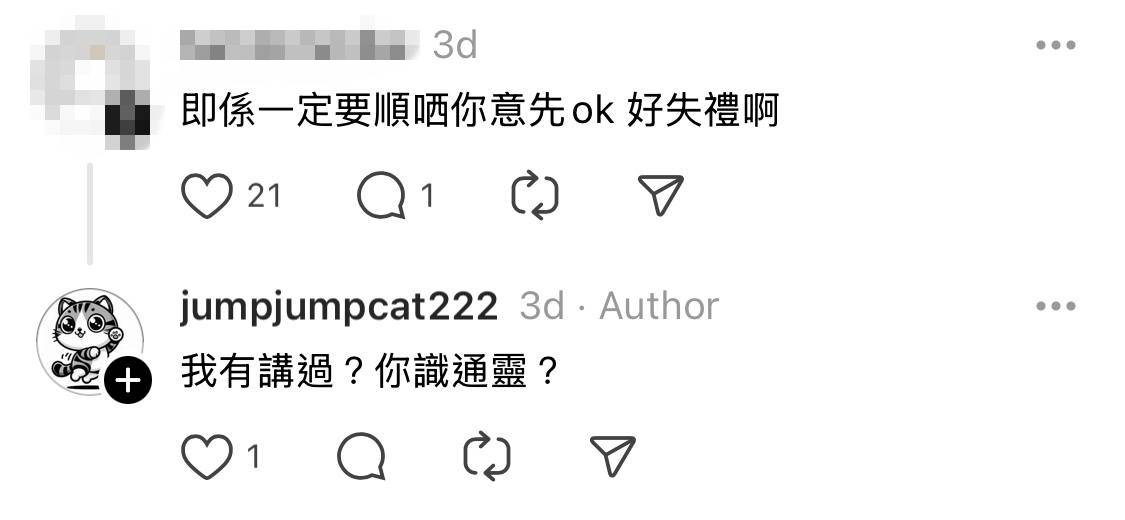Like jumpjumpcat222's reply

click(207, 456)
